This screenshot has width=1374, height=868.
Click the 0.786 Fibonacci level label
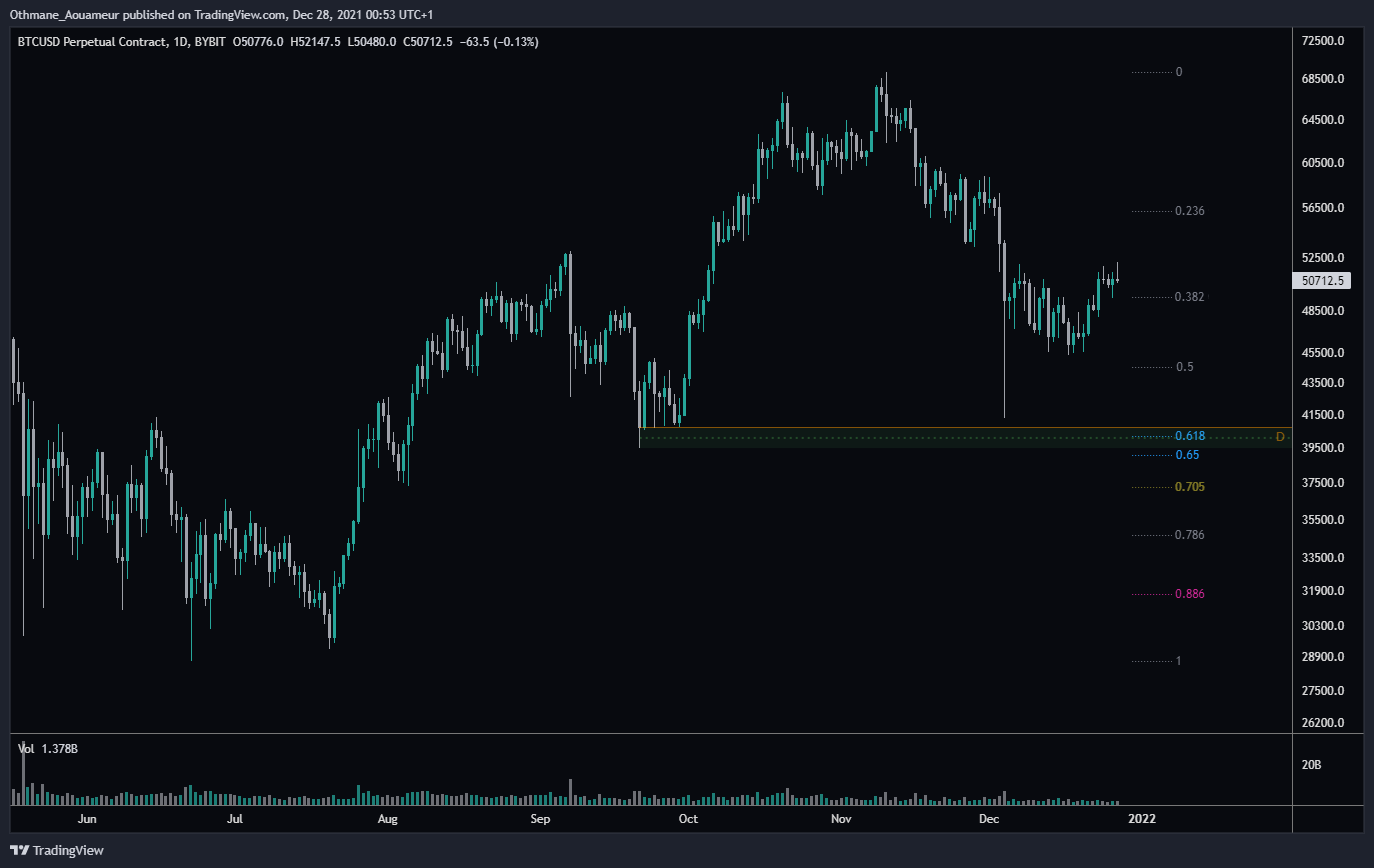coord(1190,535)
